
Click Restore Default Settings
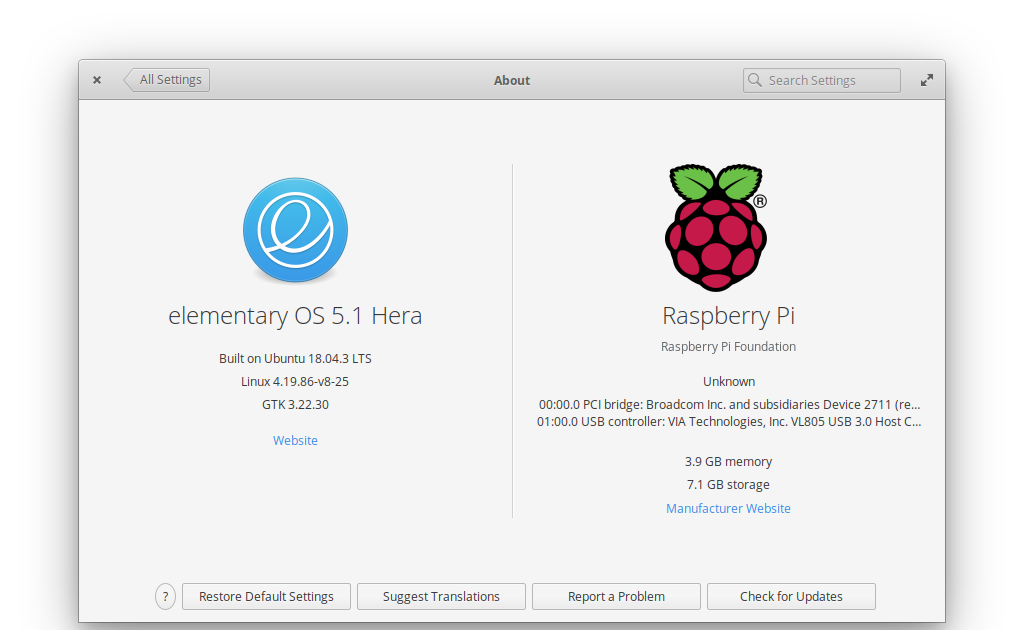pos(266,596)
